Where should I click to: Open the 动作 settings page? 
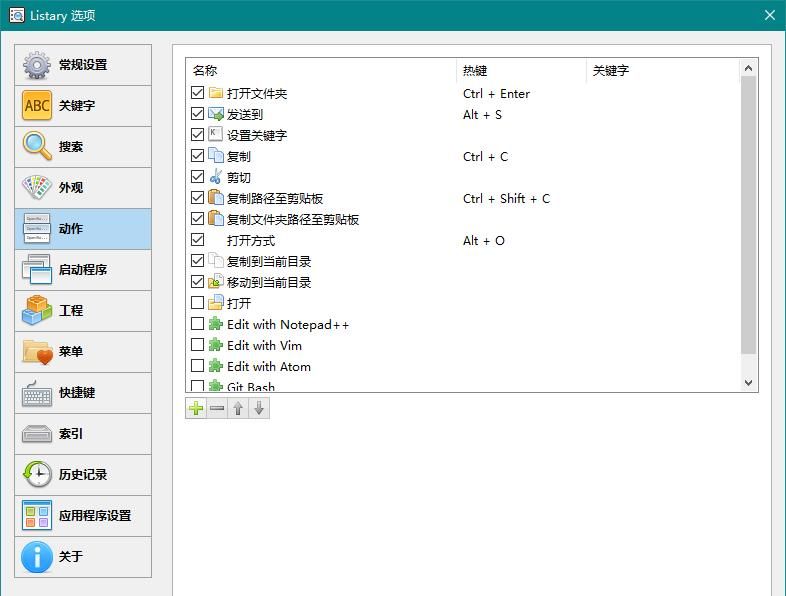[83, 229]
